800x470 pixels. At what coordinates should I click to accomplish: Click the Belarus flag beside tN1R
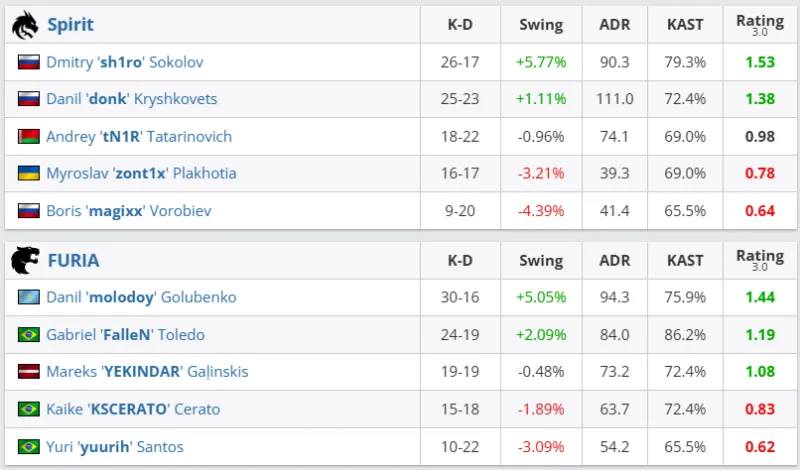29,136
